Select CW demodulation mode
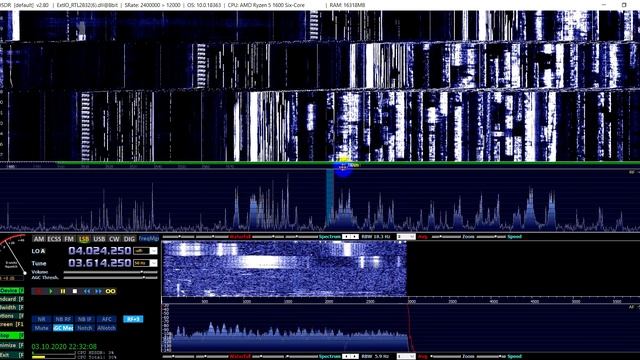 pyautogui.click(x=114, y=239)
